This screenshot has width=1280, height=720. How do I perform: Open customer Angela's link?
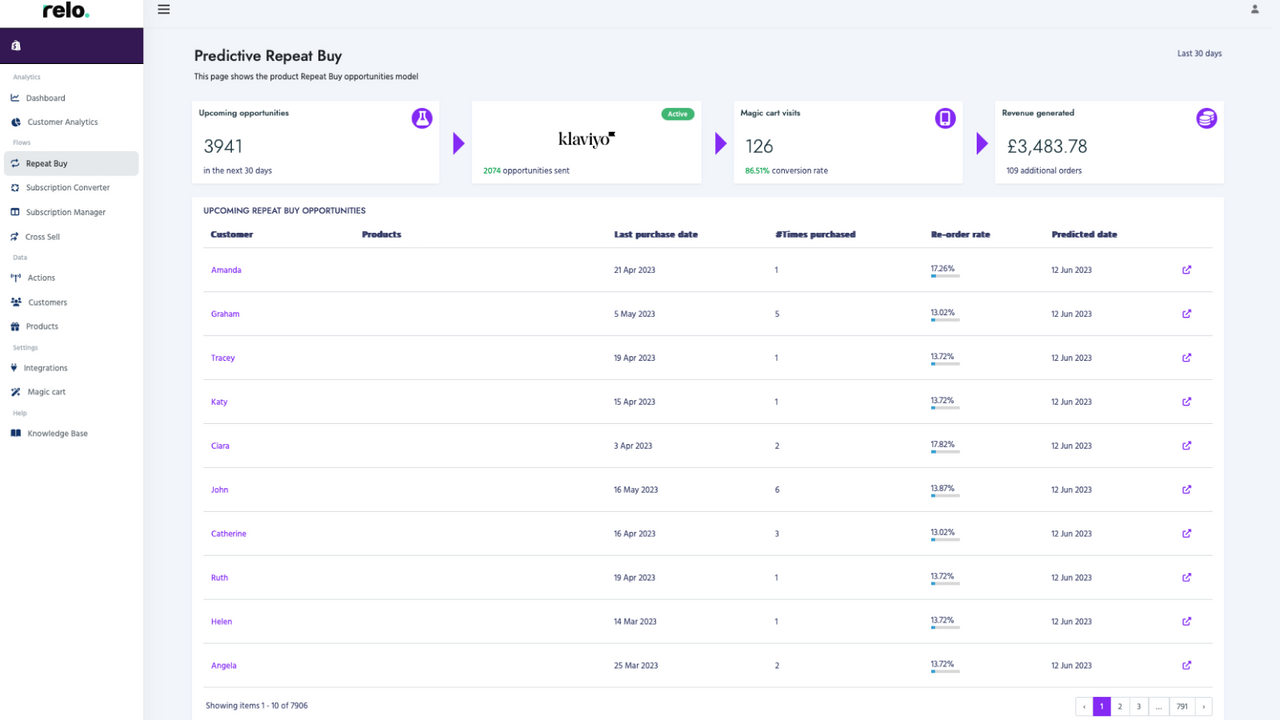224,666
